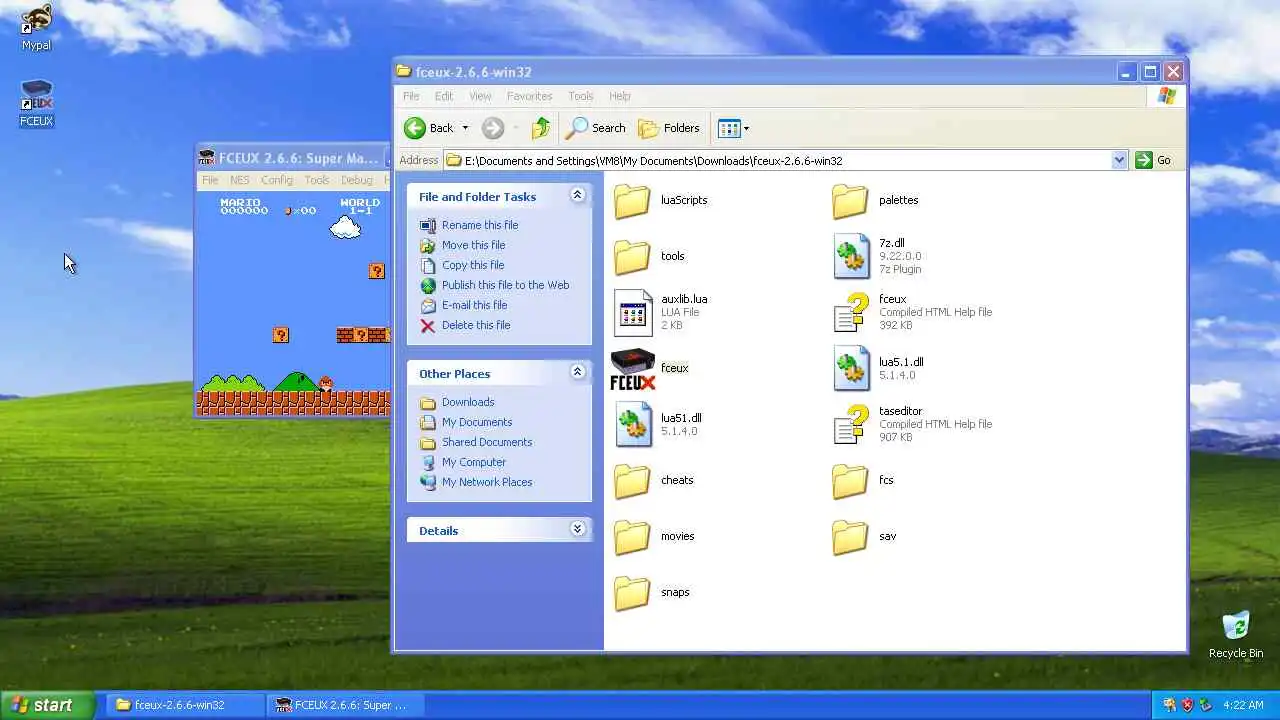This screenshot has height=720, width=1280.
Task: Open the NES menu in FCEUX
Action: point(240,180)
